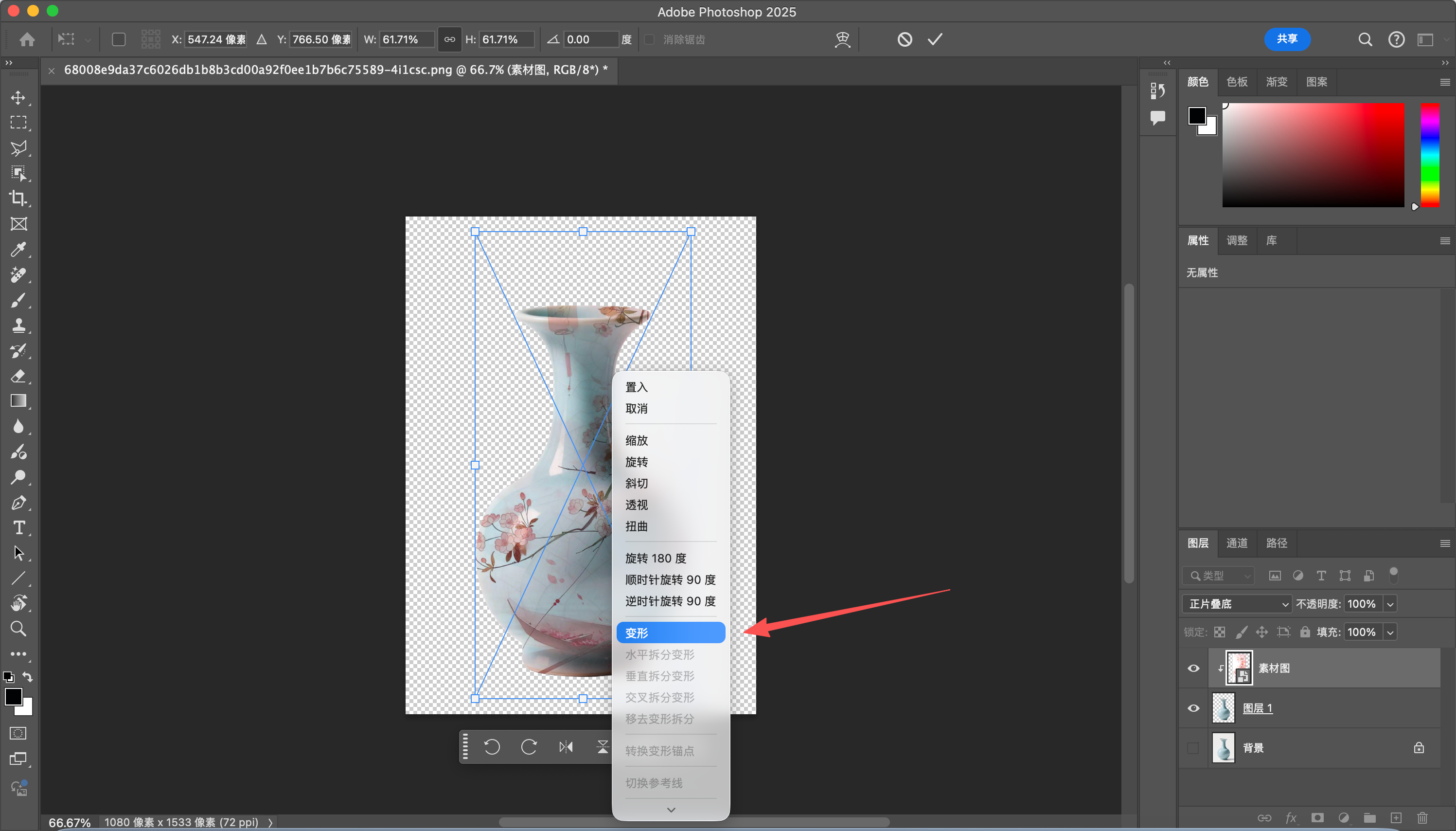
Task: Click the warp mode switch icon
Action: tap(842, 39)
